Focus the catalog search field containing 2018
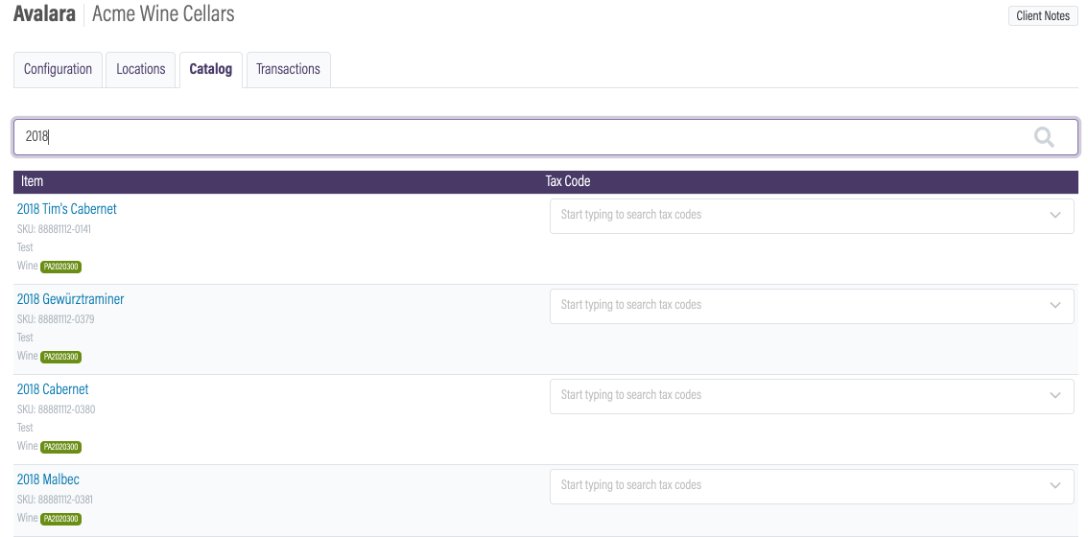 pyautogui.click(x=545, y=137)
